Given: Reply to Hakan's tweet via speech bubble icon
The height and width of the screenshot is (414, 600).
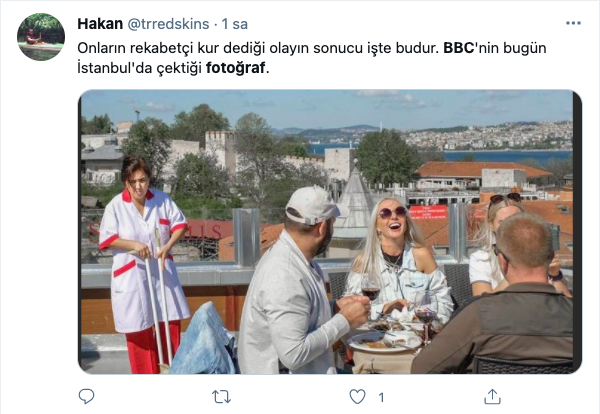Looking at the screenshot, I should click(x=86, y=396).
